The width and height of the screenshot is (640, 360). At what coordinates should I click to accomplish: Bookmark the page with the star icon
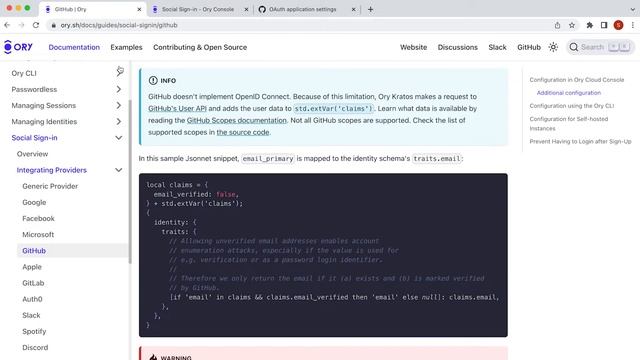(572, 25)
